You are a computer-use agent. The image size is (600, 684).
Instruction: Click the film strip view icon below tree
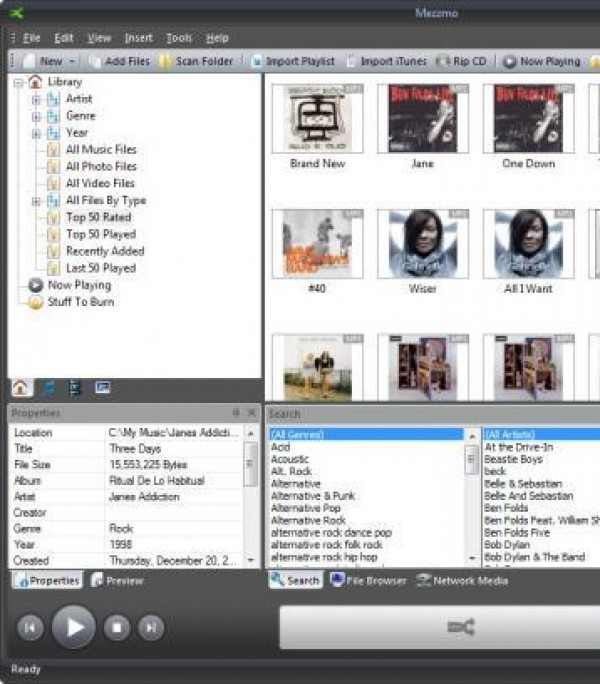(75, 387)
